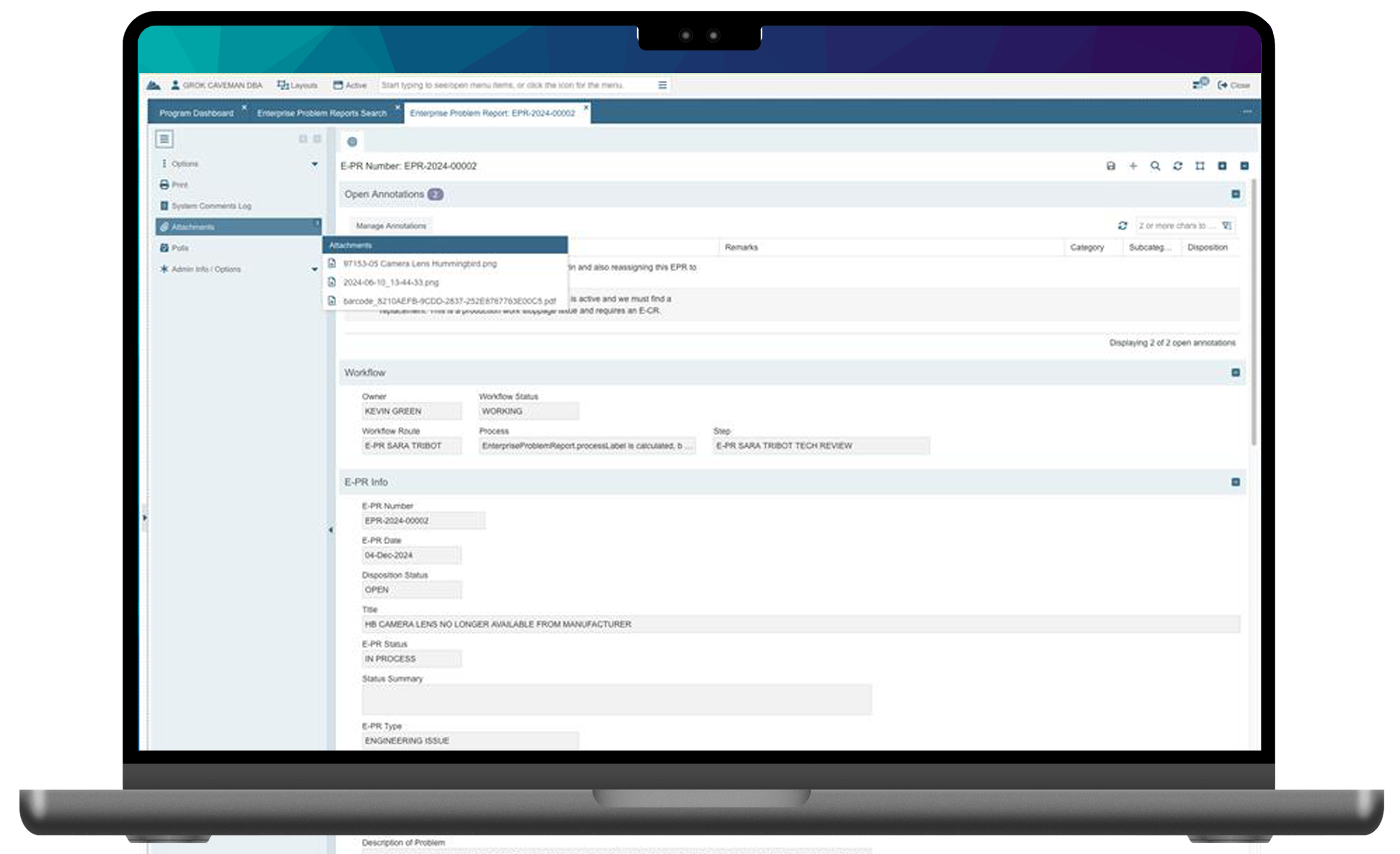Click the fullscreen frame icon in record toolbar

tap(1200, 166)
